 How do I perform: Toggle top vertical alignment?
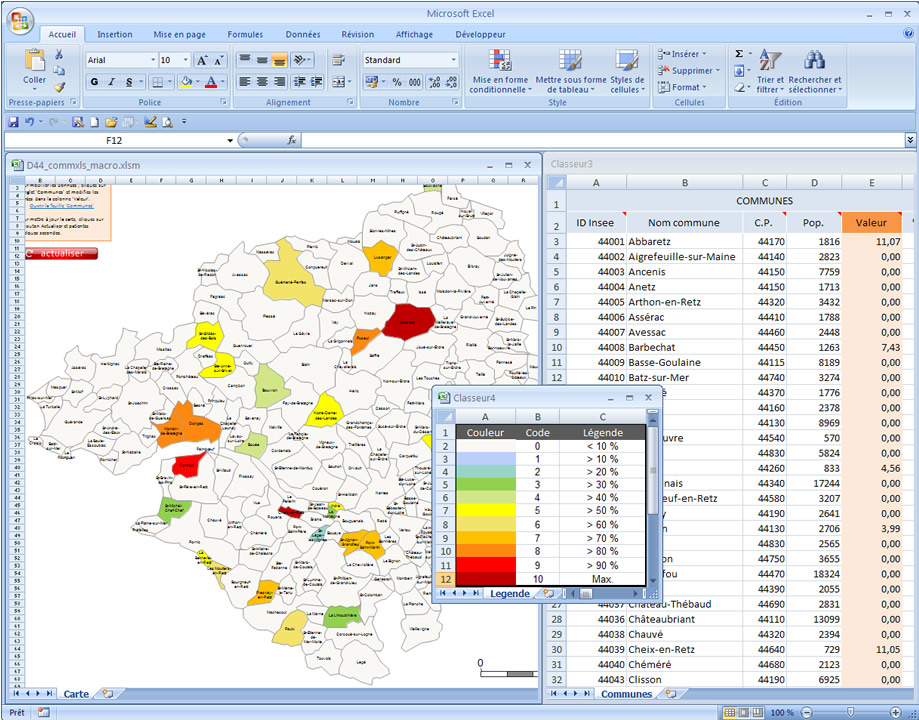pyautogui.click(x=245, y=60)
